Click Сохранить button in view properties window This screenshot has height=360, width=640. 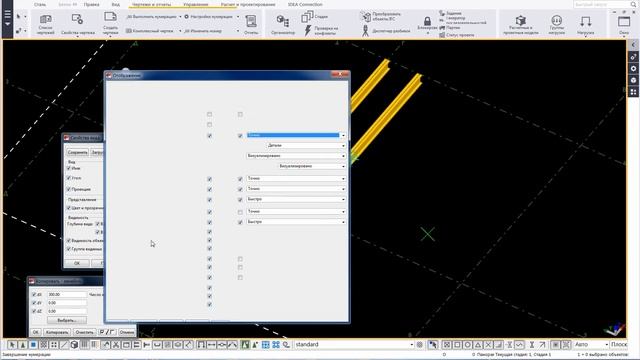78,152
